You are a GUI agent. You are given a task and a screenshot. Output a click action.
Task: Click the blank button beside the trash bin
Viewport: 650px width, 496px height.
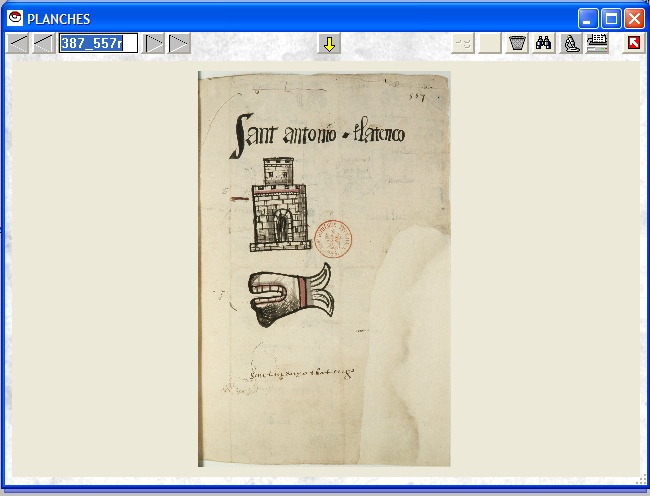click(x=490, y=43)
